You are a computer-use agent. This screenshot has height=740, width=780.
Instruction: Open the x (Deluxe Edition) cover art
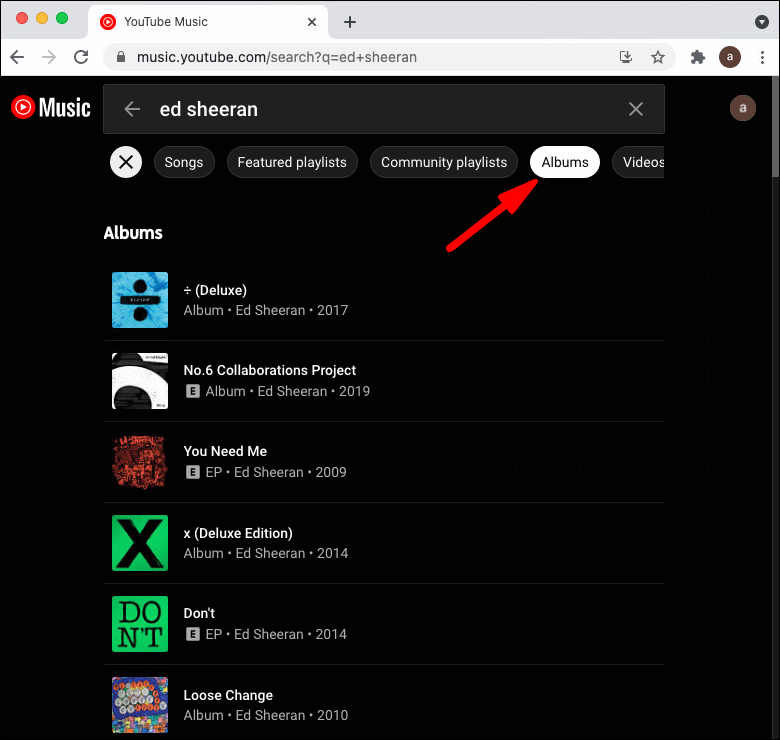tap(140, 543)
